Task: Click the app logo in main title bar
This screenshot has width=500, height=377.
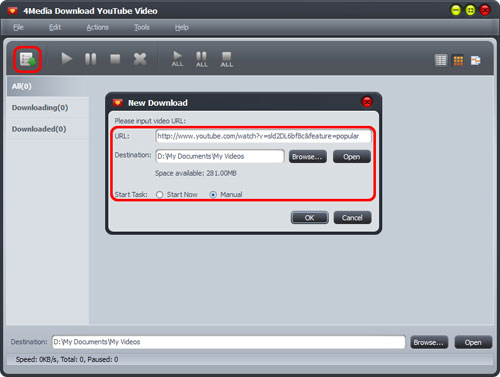Action: [x=12, y=11]
